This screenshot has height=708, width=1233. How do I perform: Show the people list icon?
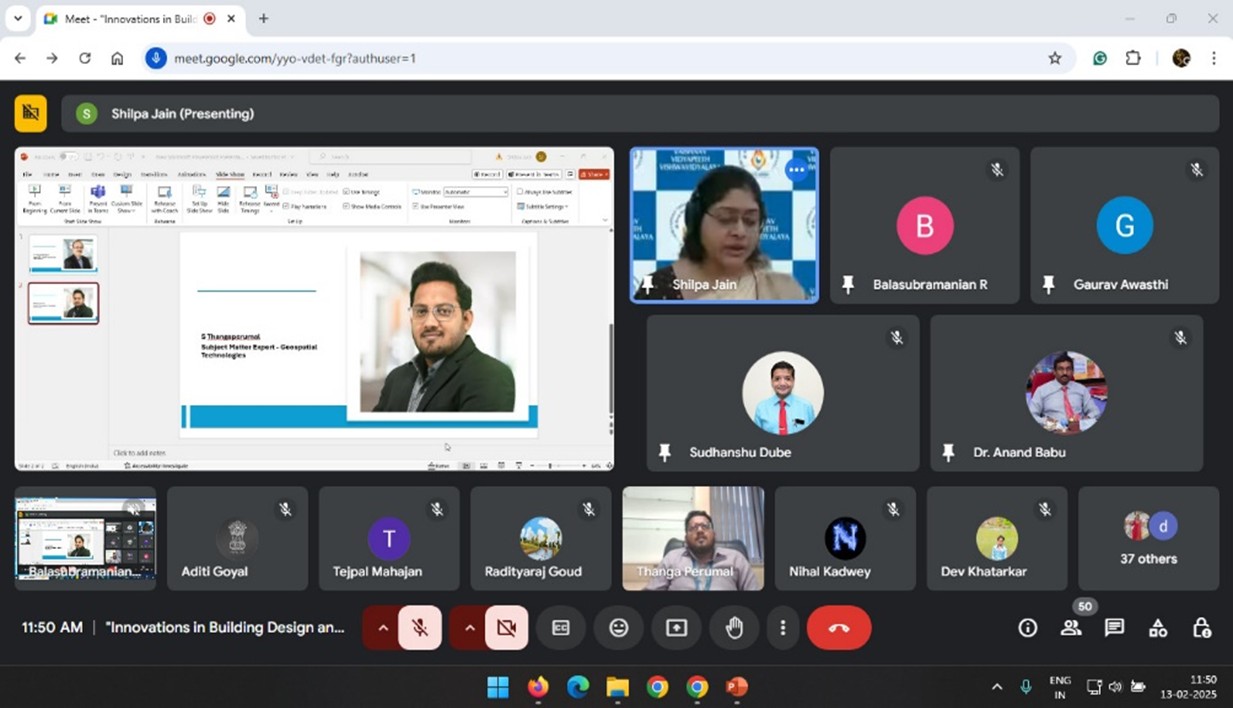[1071, 628]
